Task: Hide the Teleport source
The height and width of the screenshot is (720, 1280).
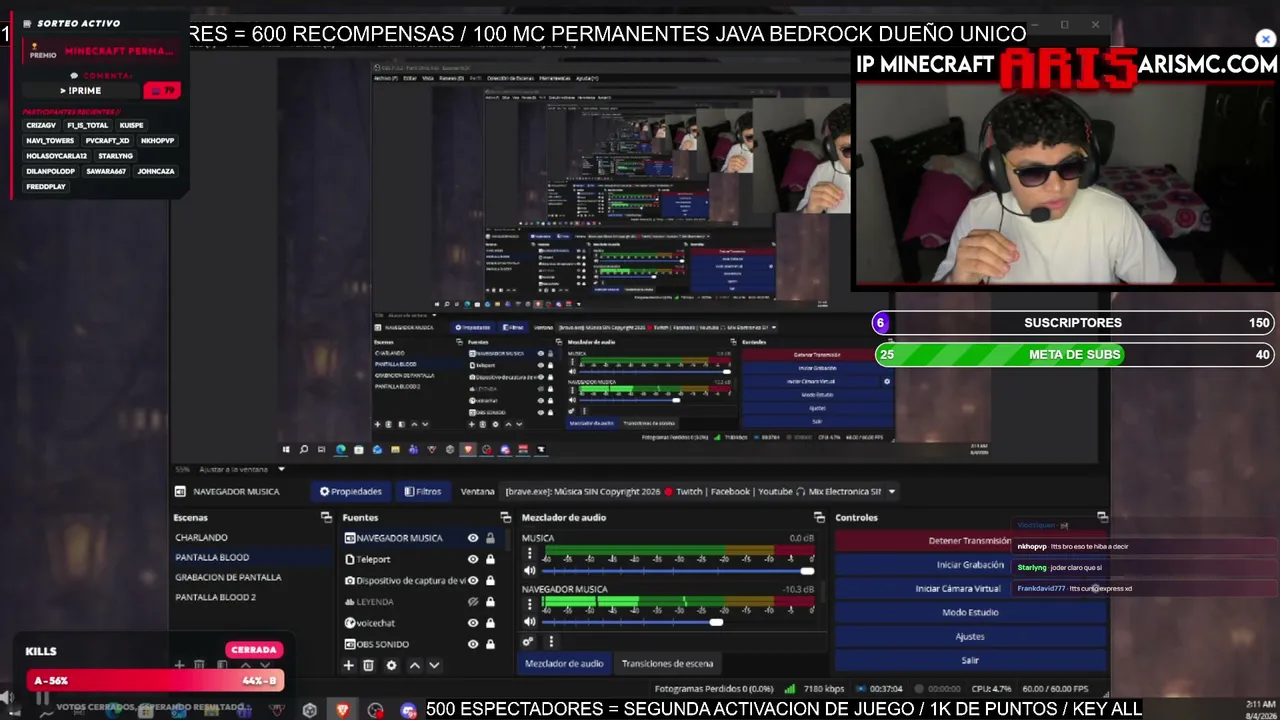Action: (x=473, y=559)
